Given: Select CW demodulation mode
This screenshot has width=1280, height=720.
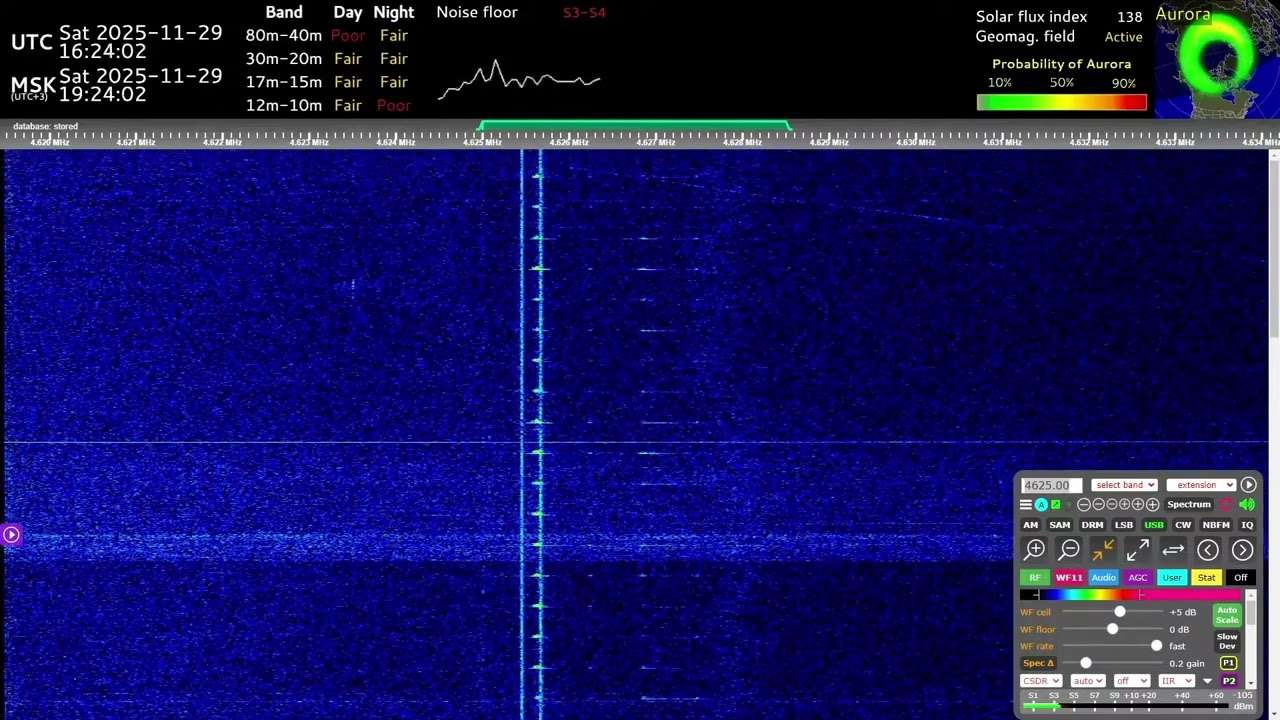Looking at the screenshot, I should [x=1183, y=525].
